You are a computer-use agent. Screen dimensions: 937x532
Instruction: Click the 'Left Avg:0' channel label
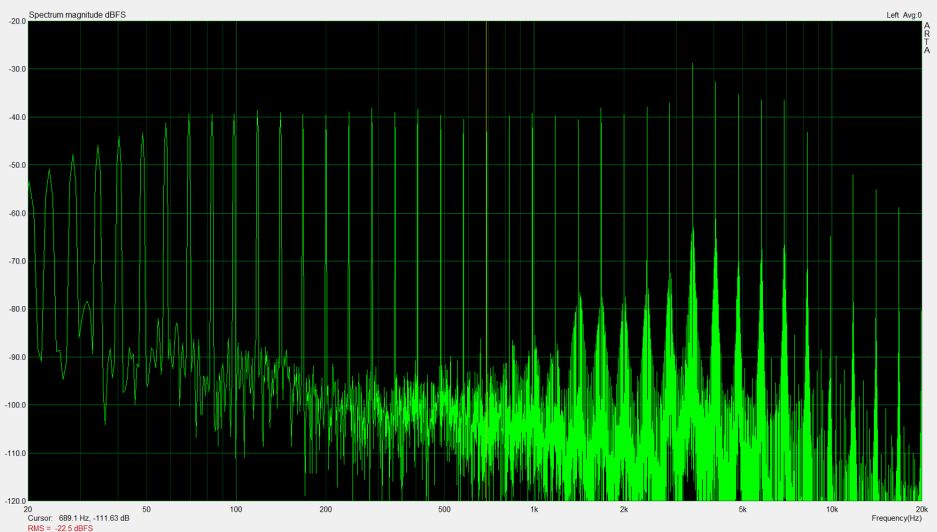(x=904, y=15)
